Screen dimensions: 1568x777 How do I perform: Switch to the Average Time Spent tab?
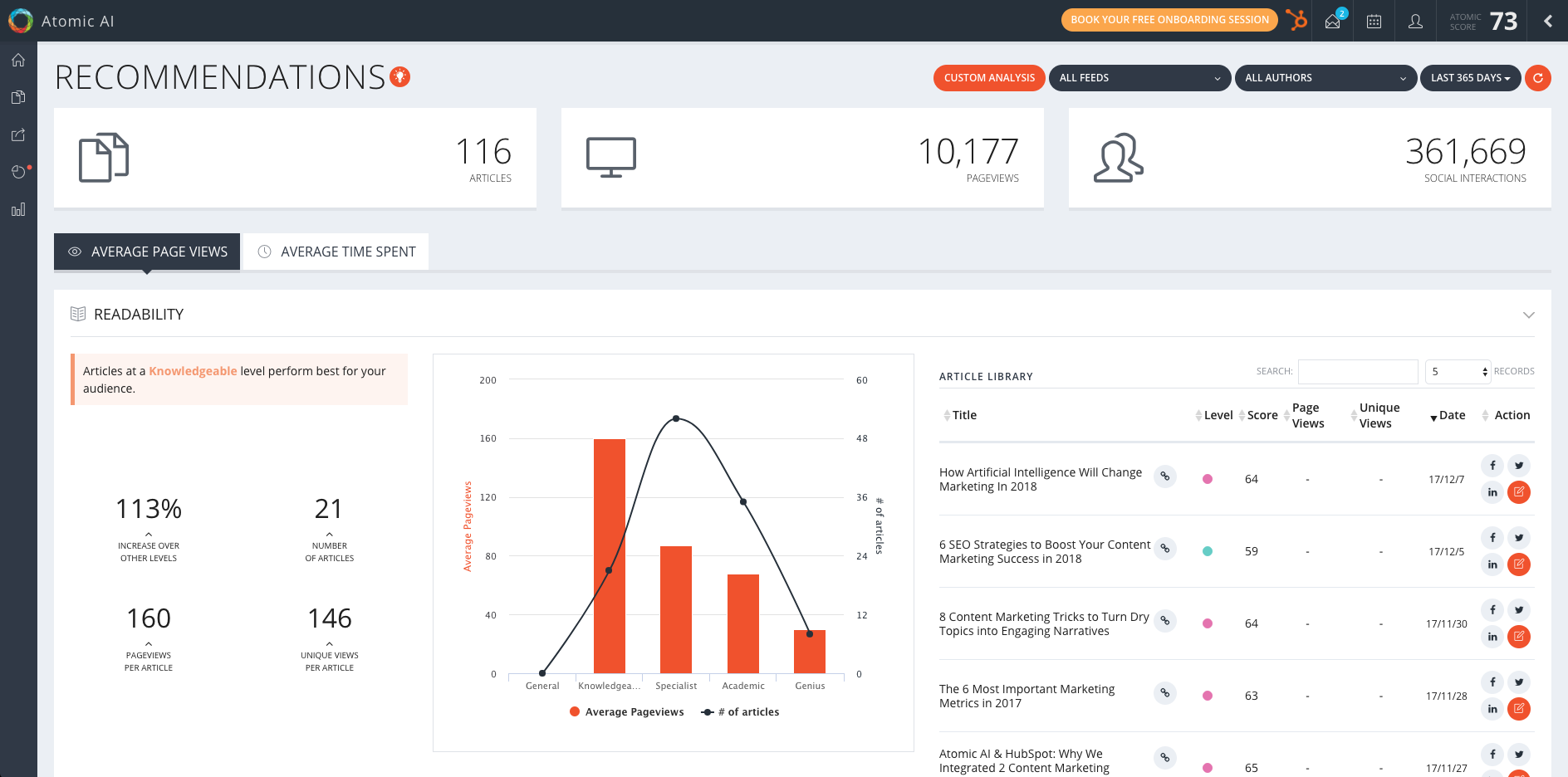pyautogui.click(x=336, y=252)
